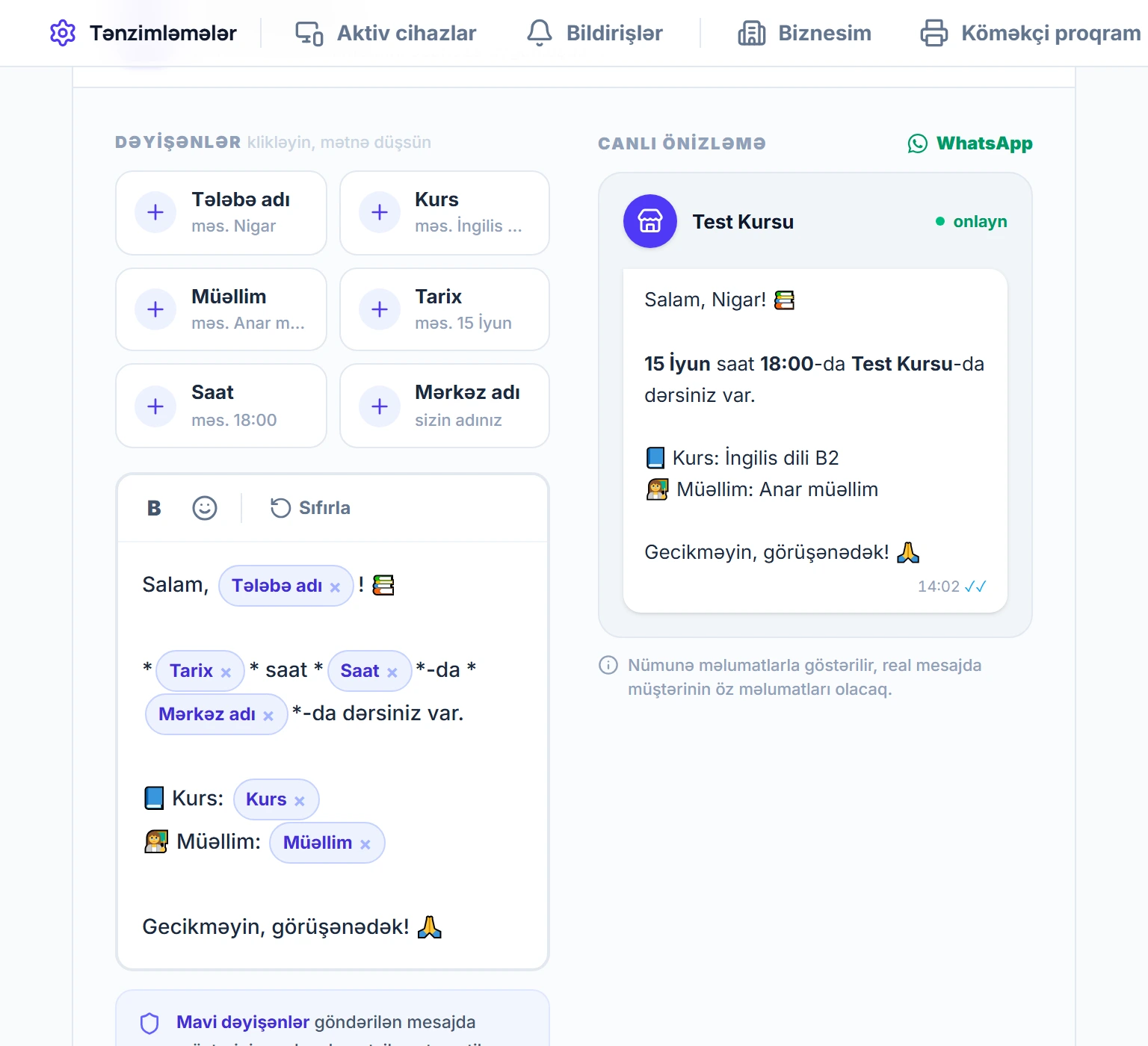1148x1046 pixels.
Task: Click the Test Kursu name in preview header
Action: 743,222
